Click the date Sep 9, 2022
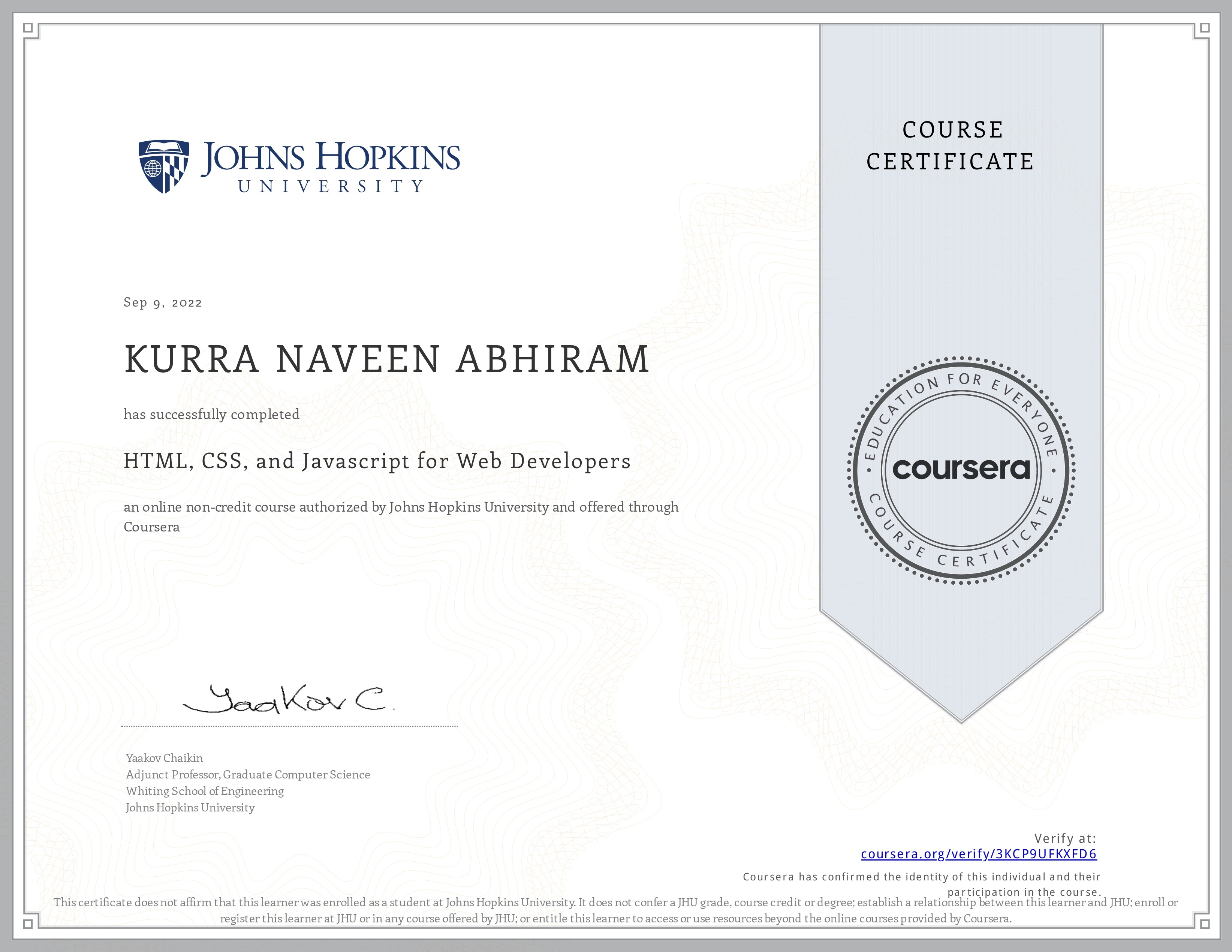Image resolution: width=1232 pixels, height=952 pixels. pos(162,303)
